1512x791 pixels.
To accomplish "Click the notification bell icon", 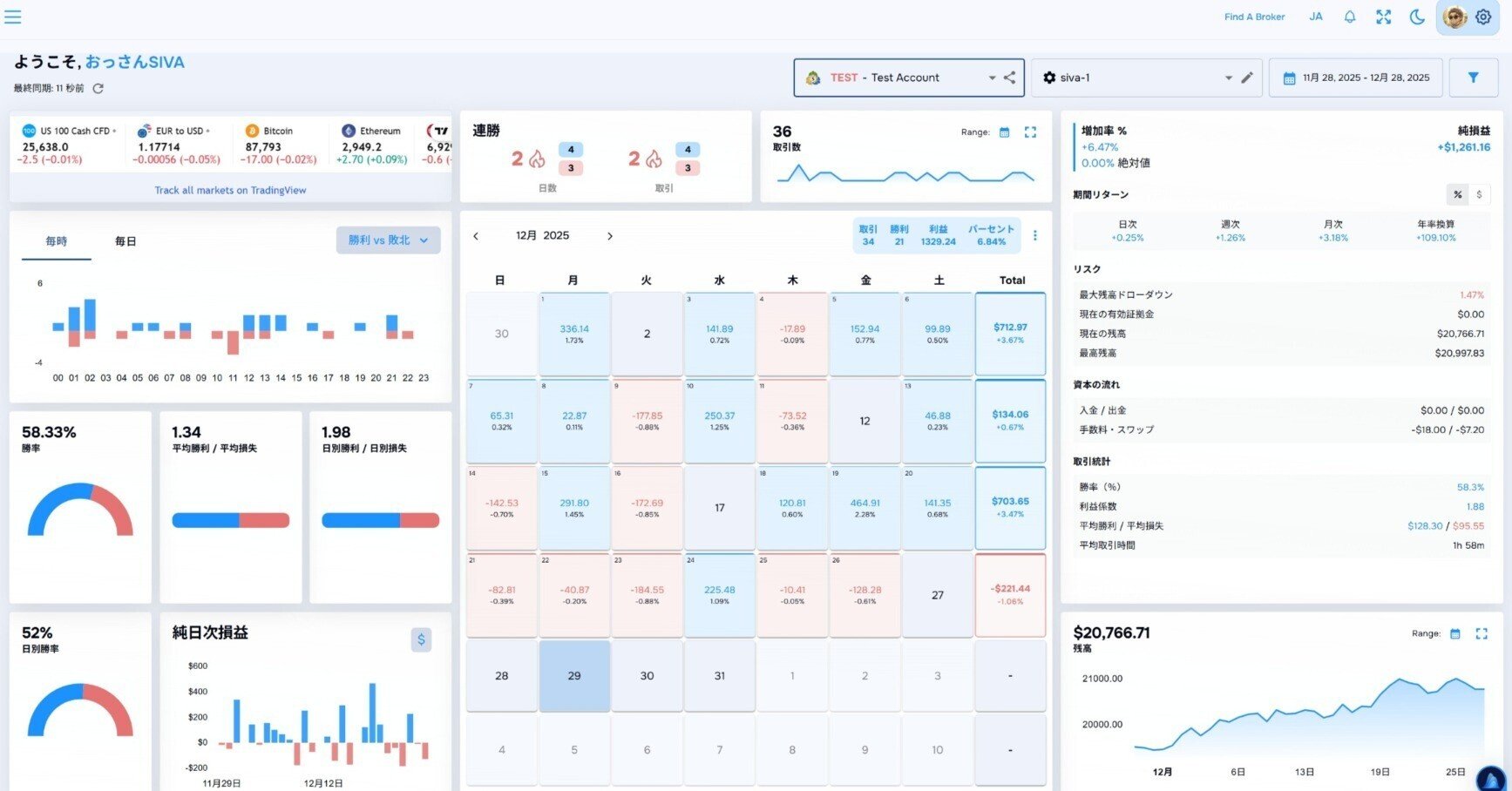I will pyautogui.click(x=1350, y=17).
